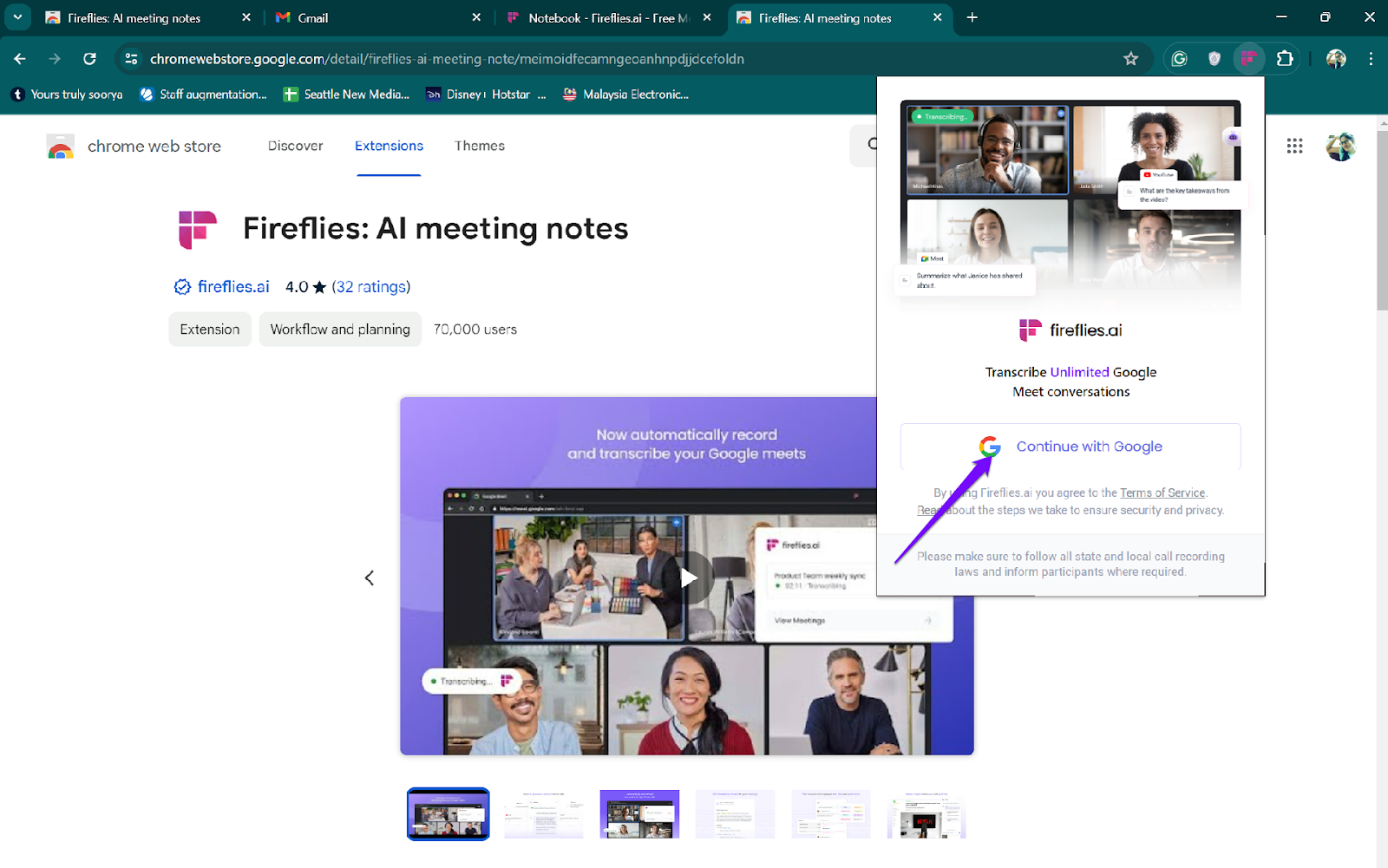Open the Malaysia Electronic bookmark
Screen dimensions: 1388x868
point(625,95)
